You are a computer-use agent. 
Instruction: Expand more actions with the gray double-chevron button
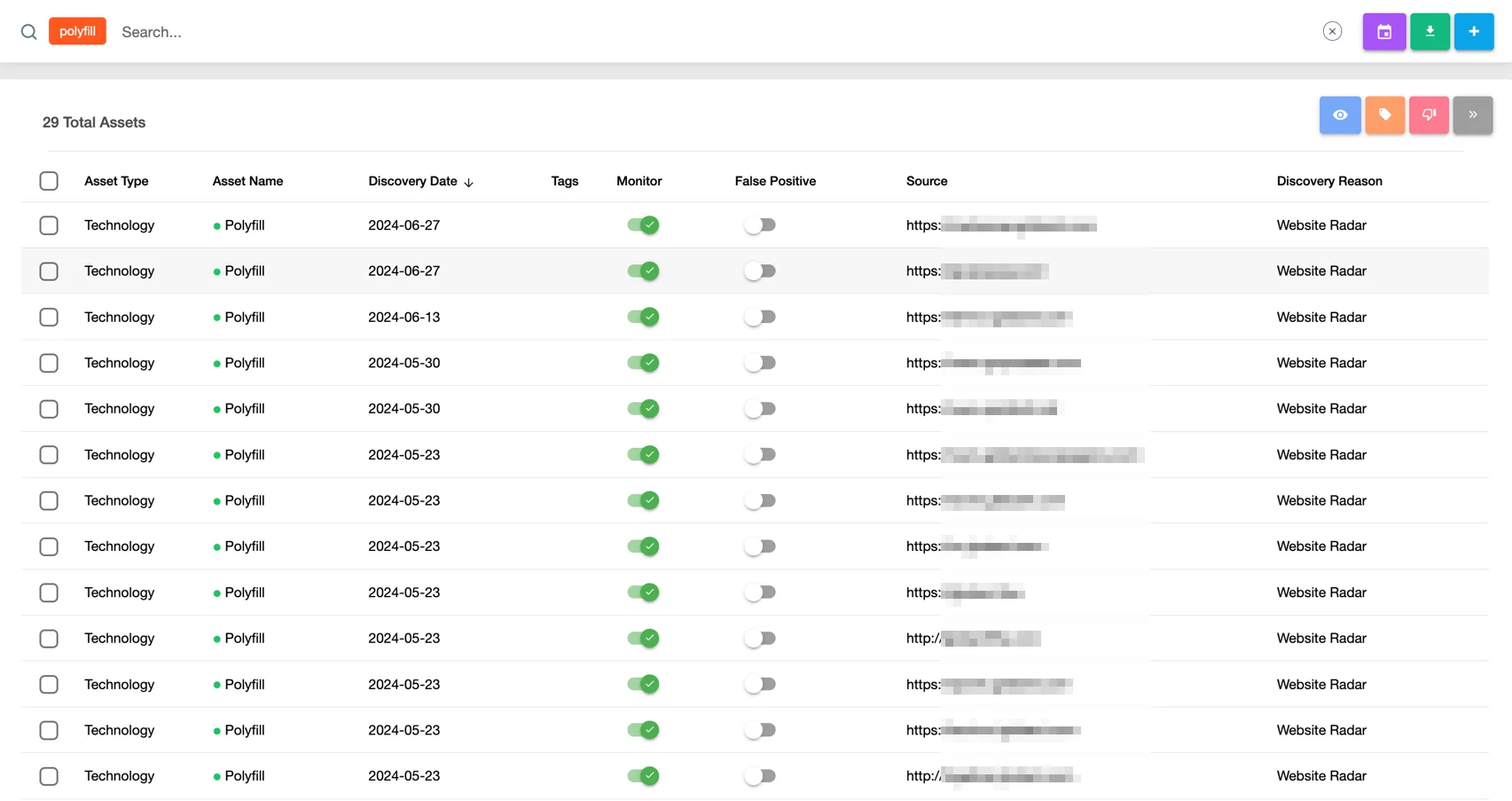1473,115
